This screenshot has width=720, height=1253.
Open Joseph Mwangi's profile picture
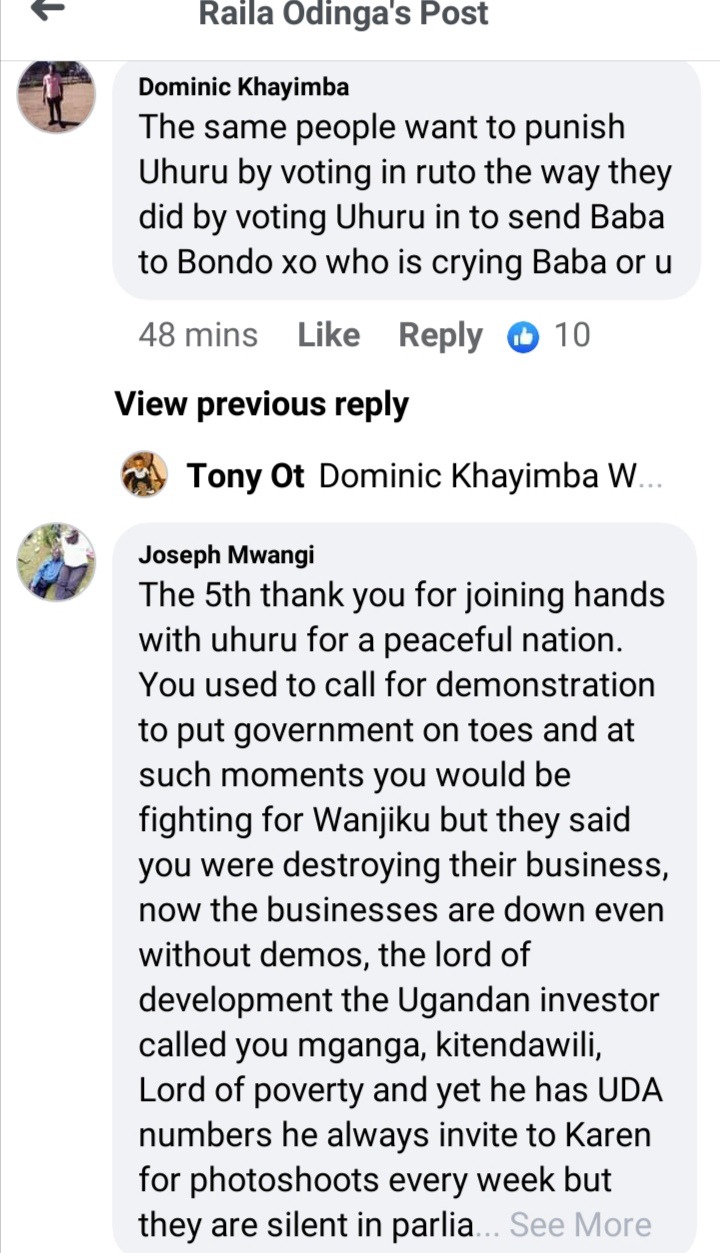click(x=56, y=561)
